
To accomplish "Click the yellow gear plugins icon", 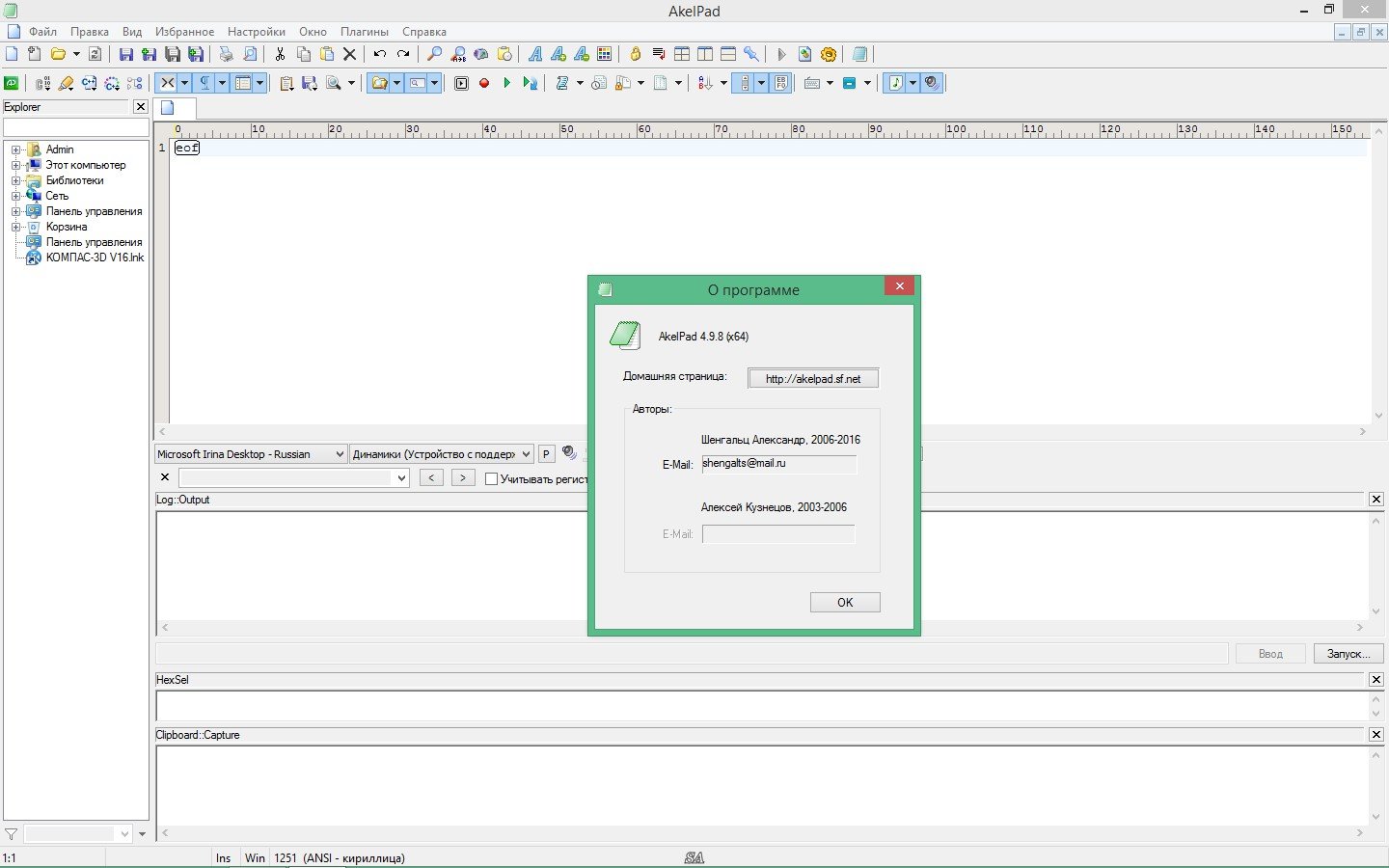I will 829,55.
